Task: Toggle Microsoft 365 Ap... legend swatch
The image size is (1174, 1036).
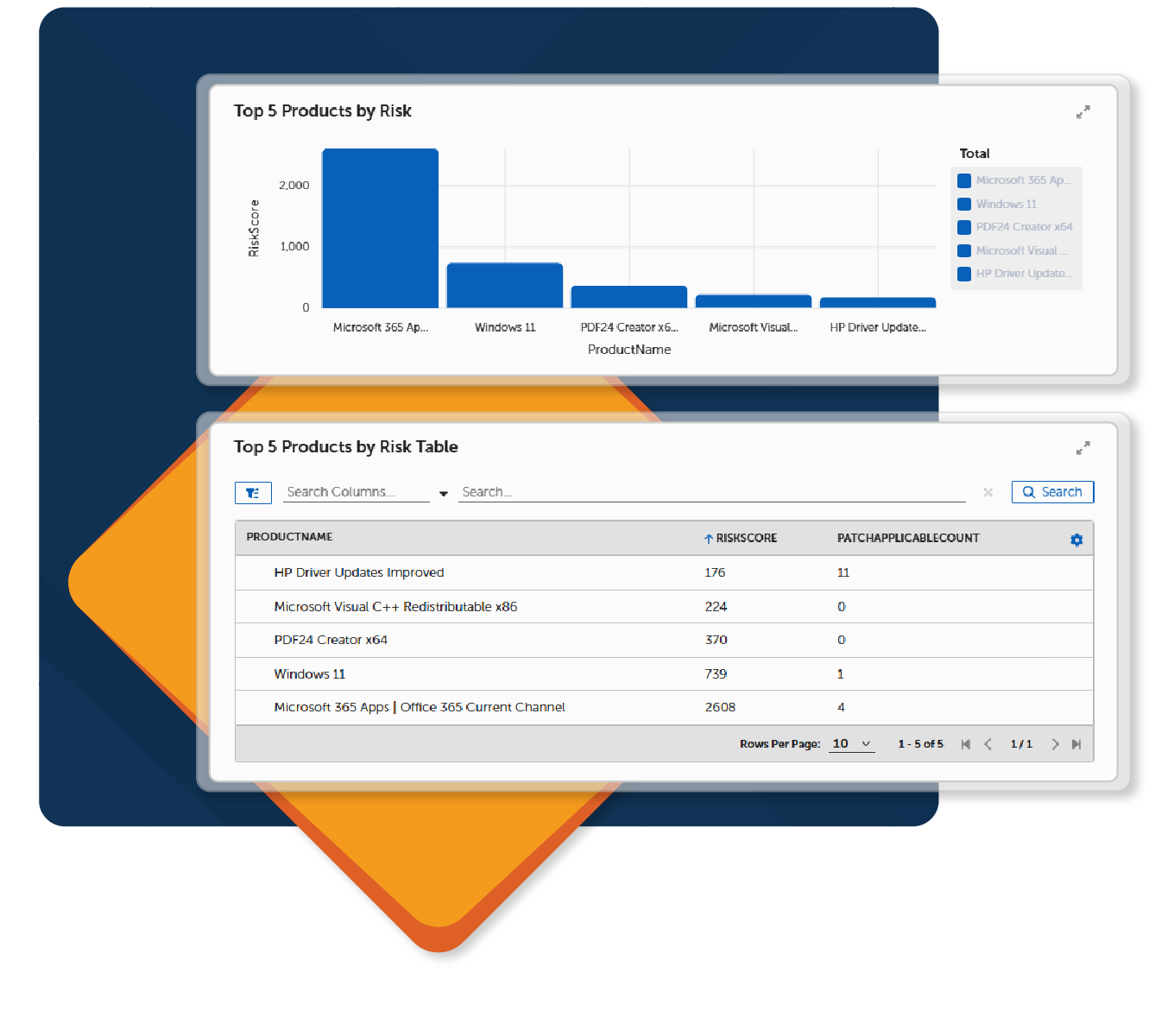Action: [x=964, y=180]
